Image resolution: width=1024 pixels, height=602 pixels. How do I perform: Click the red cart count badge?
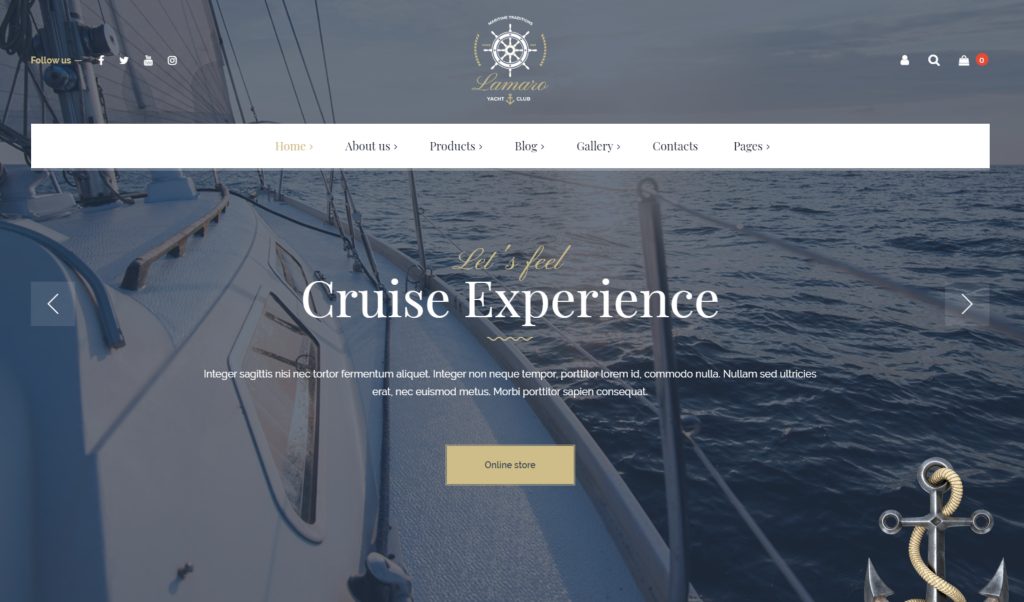982,59
